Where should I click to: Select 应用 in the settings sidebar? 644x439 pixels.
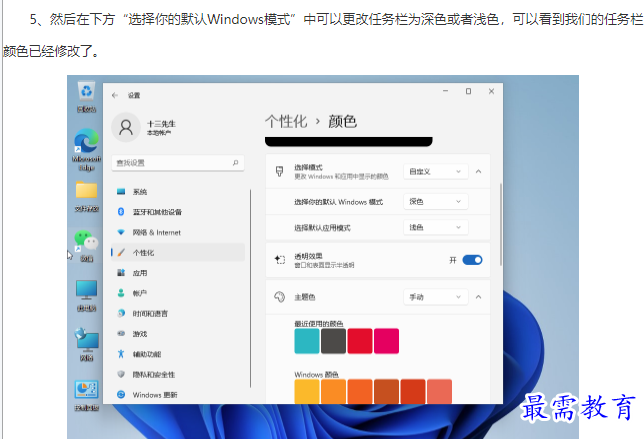178,272
